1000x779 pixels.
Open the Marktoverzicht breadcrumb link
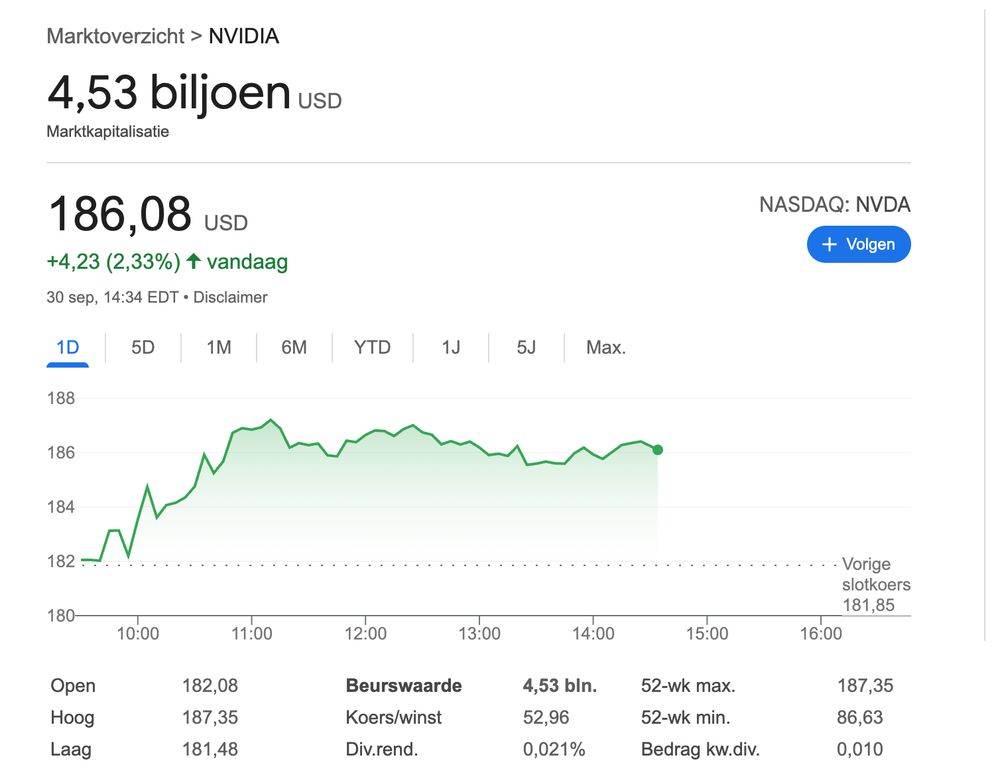point(115,37)
